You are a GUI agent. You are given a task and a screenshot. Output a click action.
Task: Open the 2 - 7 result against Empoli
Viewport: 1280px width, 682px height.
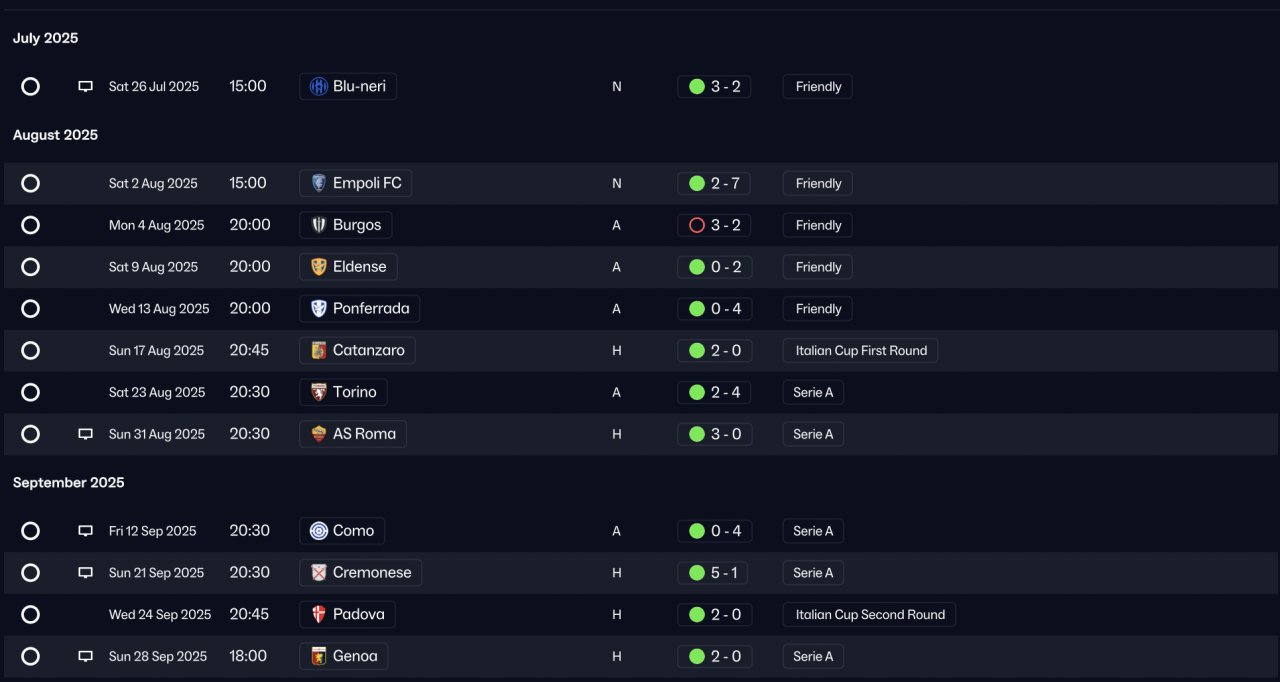pos(714,183)
